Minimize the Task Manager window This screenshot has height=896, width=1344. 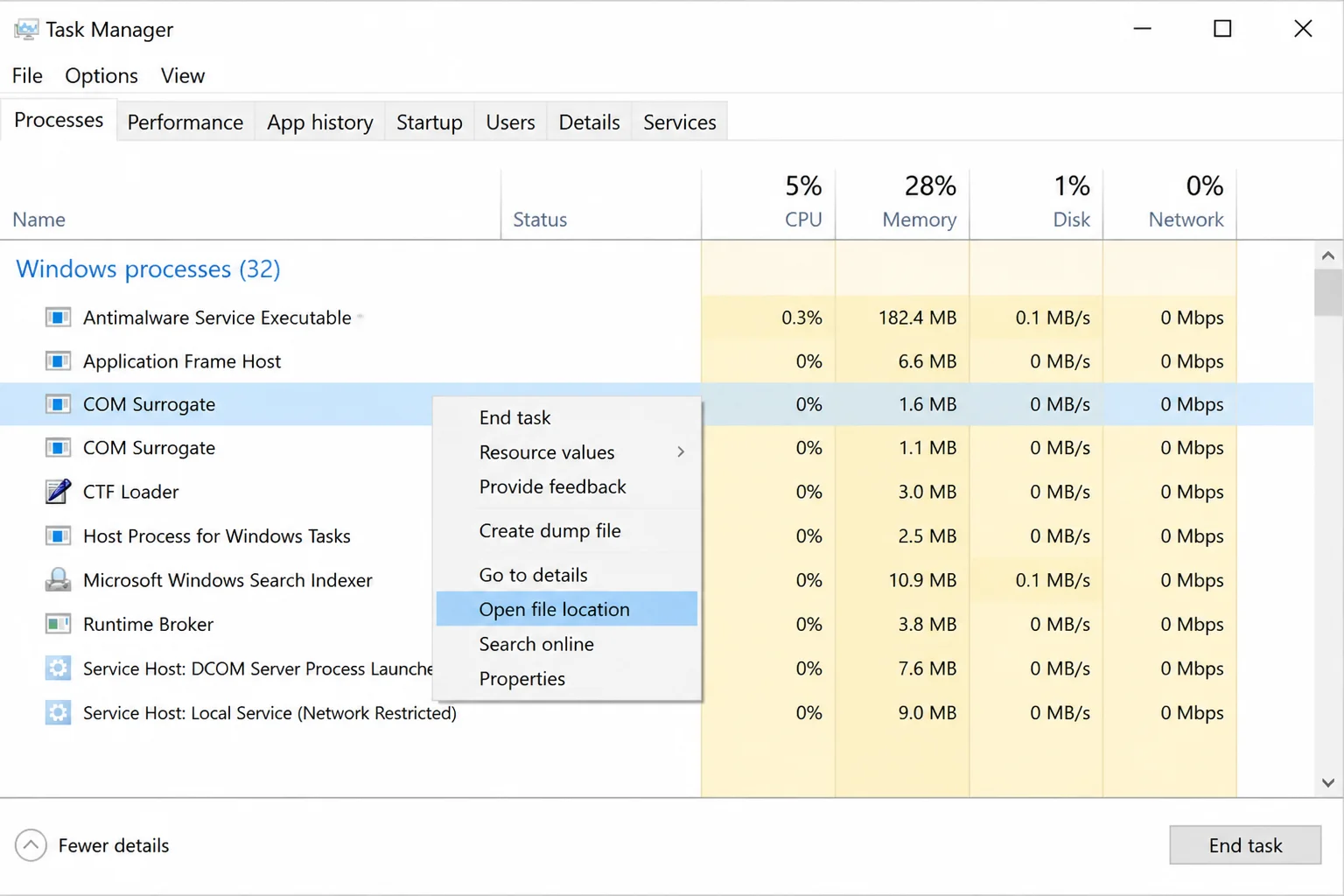[1142, 29]
